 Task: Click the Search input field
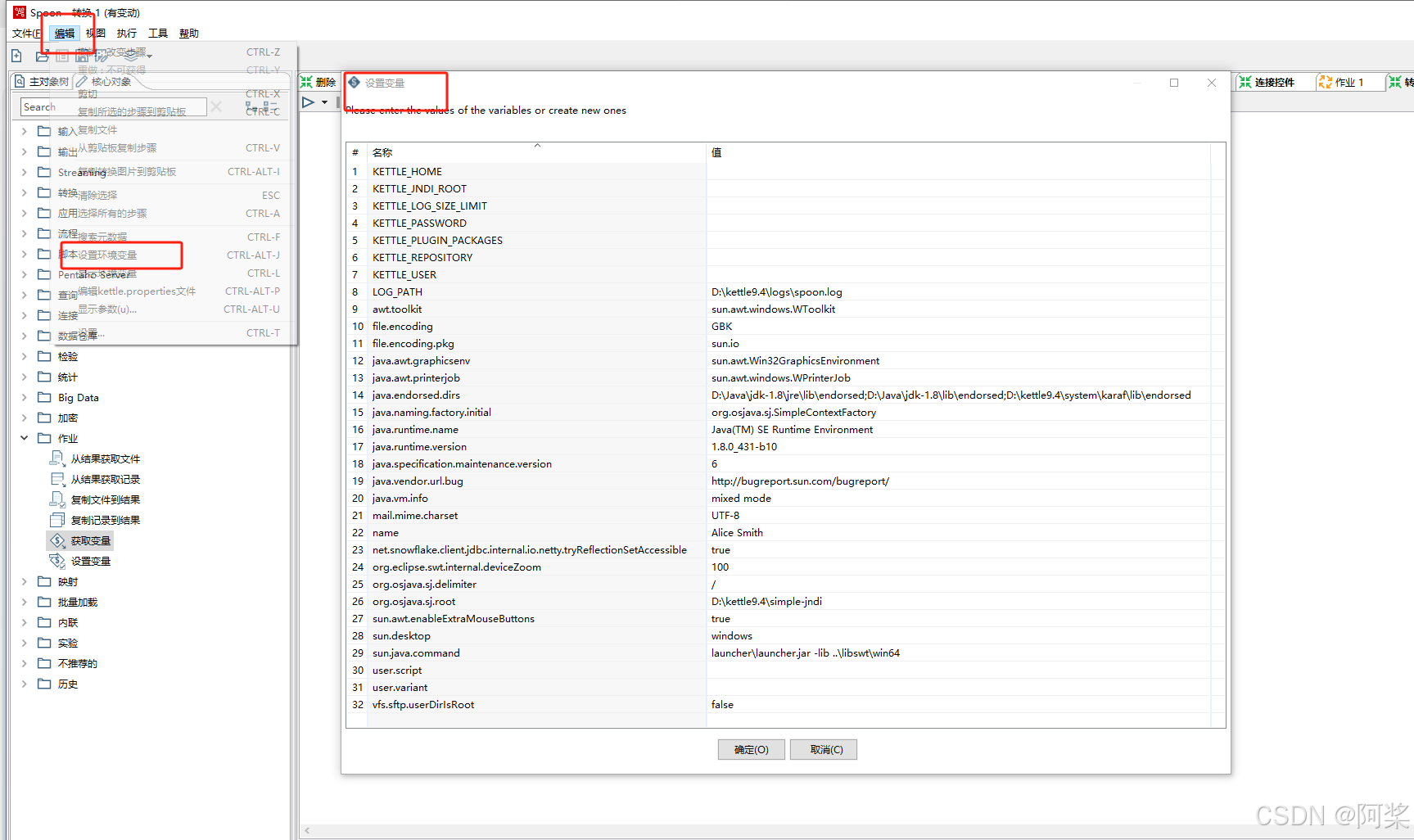[x=113, y=107]
